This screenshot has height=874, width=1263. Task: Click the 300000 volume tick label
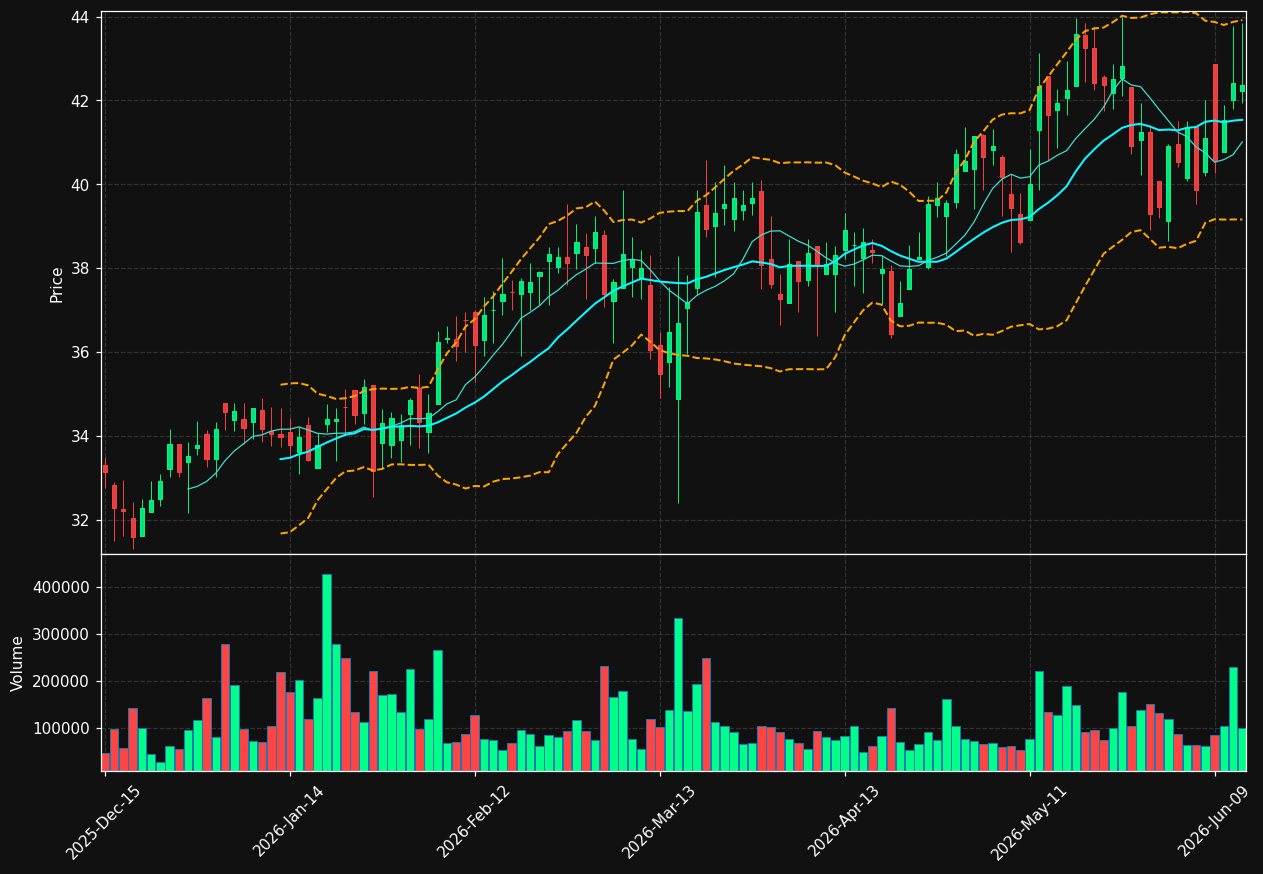click(62, 635)
